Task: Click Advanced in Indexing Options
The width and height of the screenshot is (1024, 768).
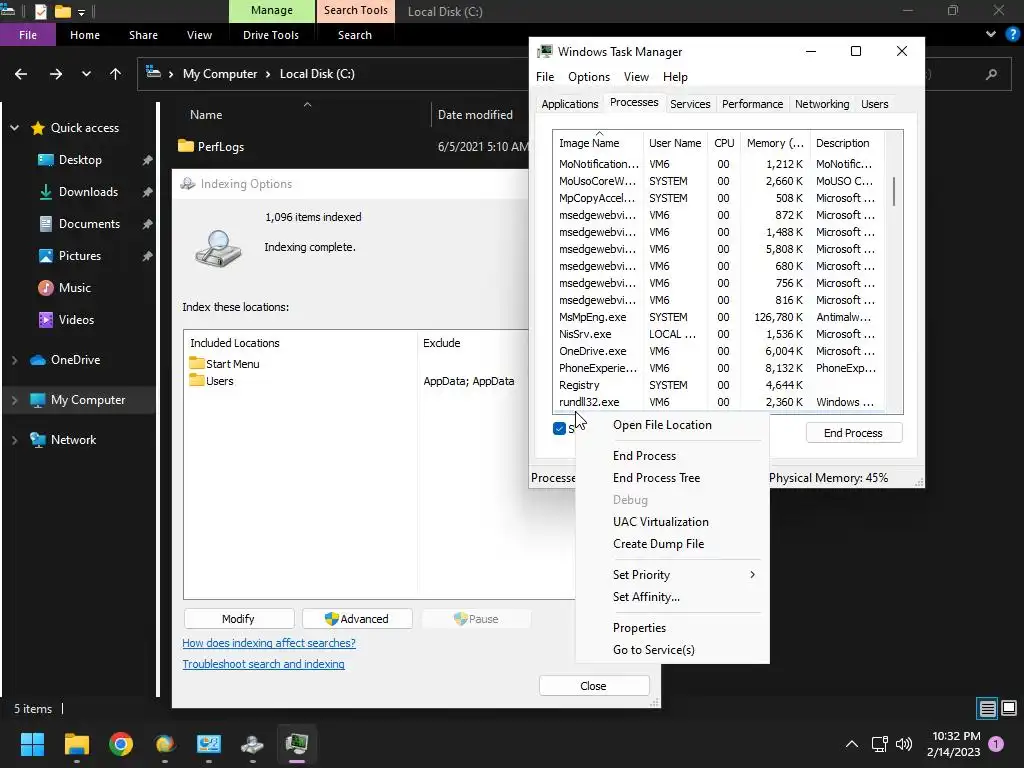Action: (x=357, y=619)
